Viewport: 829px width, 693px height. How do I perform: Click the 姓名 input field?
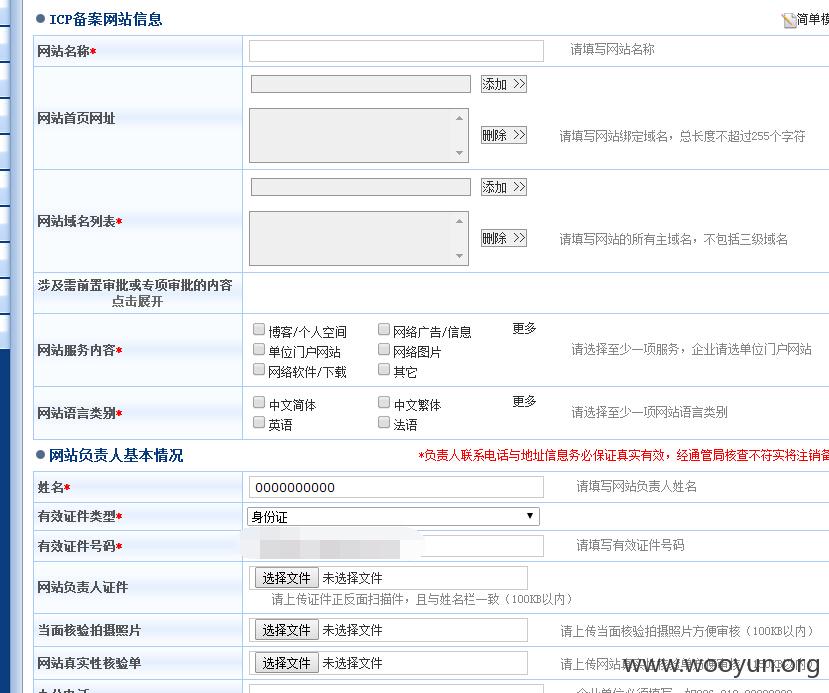[396, 487]
